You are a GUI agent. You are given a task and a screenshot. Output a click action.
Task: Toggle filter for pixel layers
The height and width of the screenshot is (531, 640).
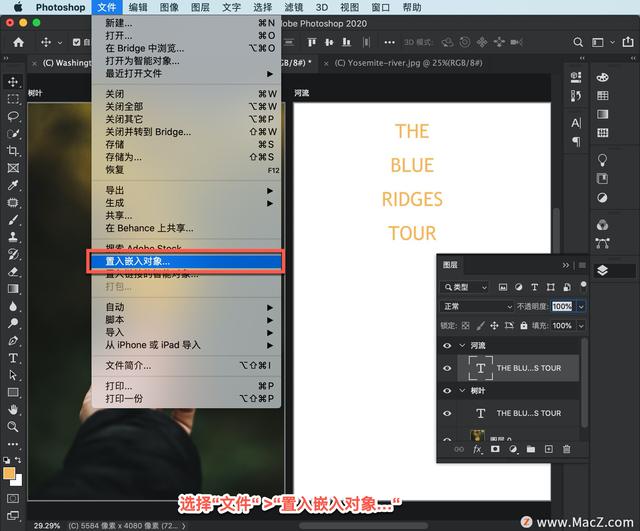click(503, 287)
